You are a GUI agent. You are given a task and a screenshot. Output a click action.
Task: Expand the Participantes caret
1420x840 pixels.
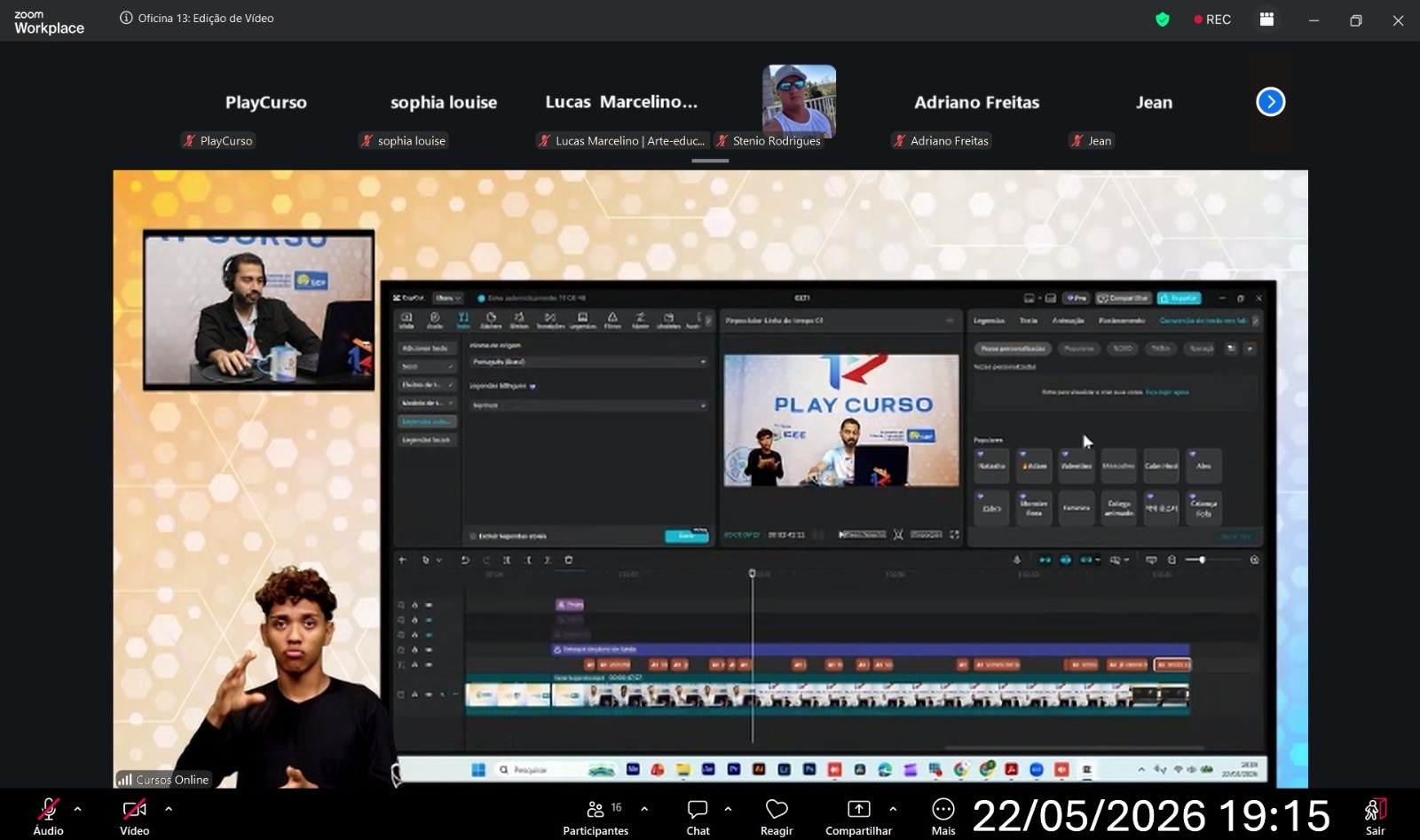pyautogui.click(x=644, y=809)
